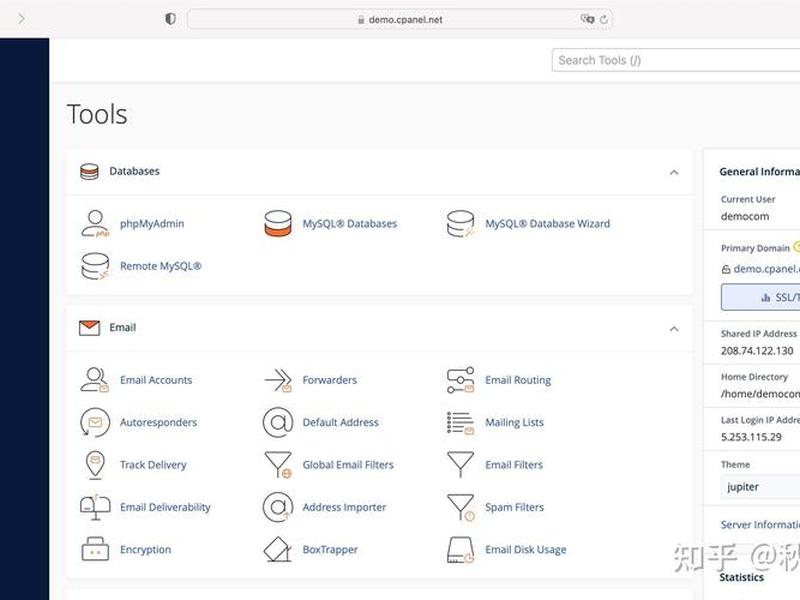The height and width of the screenshot is (600, 800).
Task: Click the Databases section stack icon
Action: [89, 171]
